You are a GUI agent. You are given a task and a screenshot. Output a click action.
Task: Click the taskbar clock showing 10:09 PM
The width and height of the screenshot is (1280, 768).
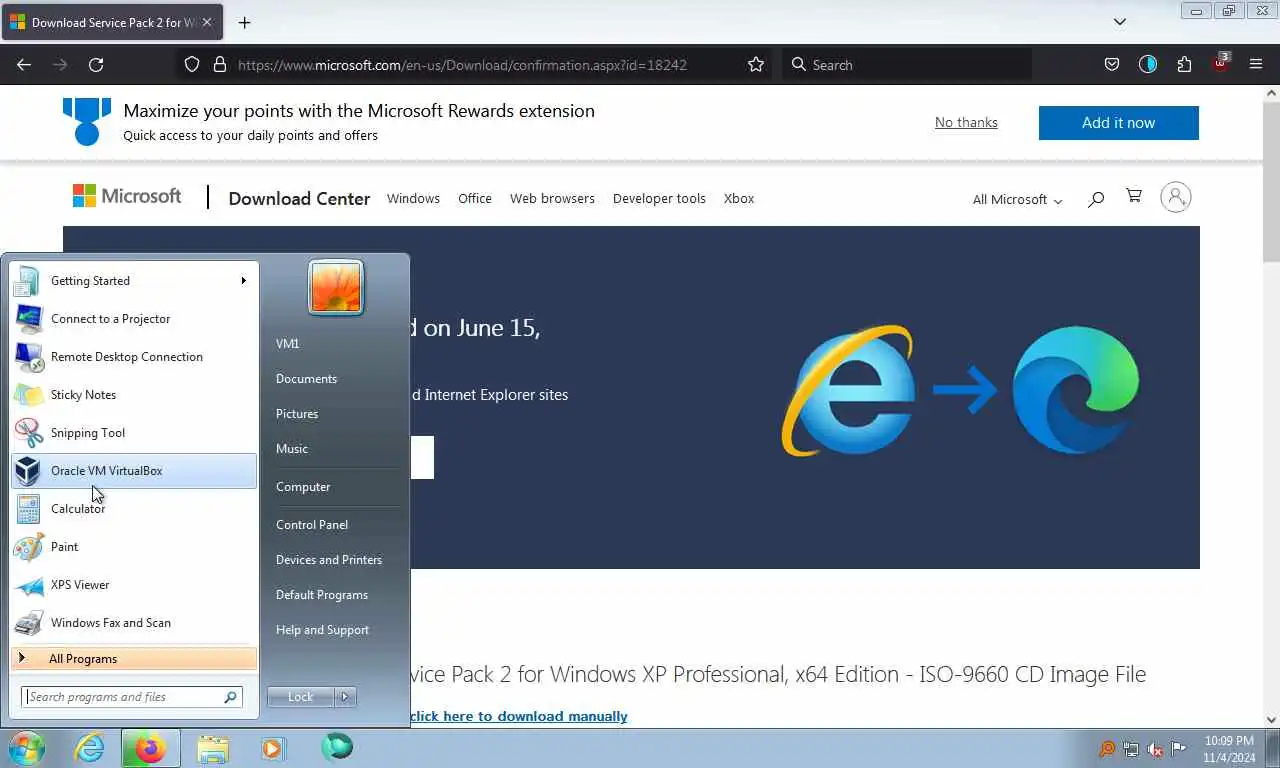[x=1229, y=749]
